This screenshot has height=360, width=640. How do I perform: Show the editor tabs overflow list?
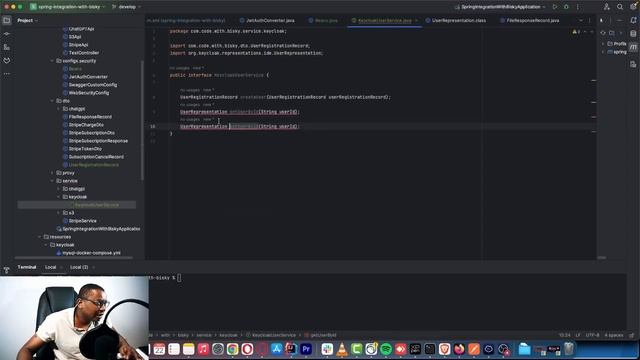(x=581, y=20)
